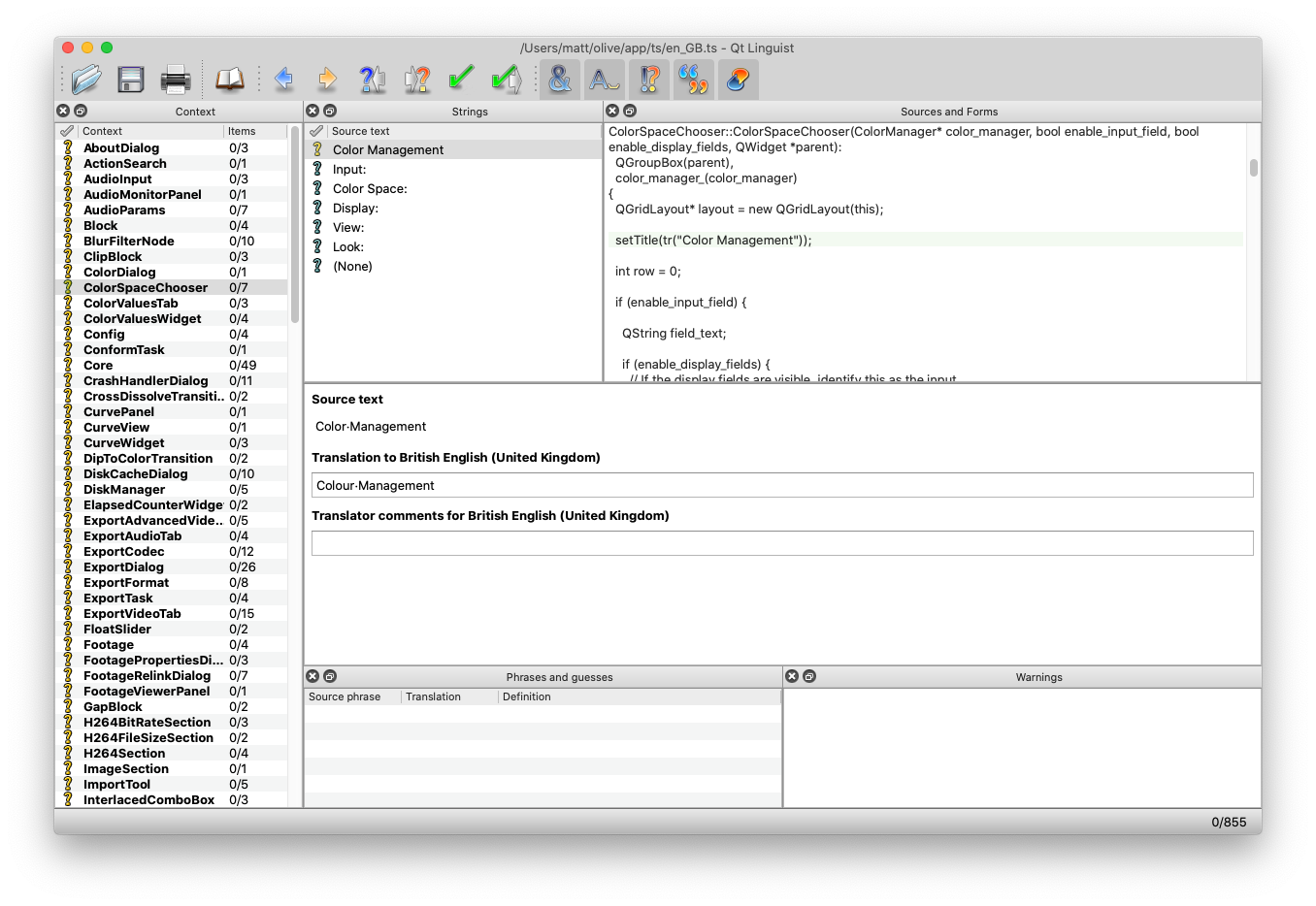Select the InterlacedComboBox context
Screen dimensions: 1316x906
172,799
